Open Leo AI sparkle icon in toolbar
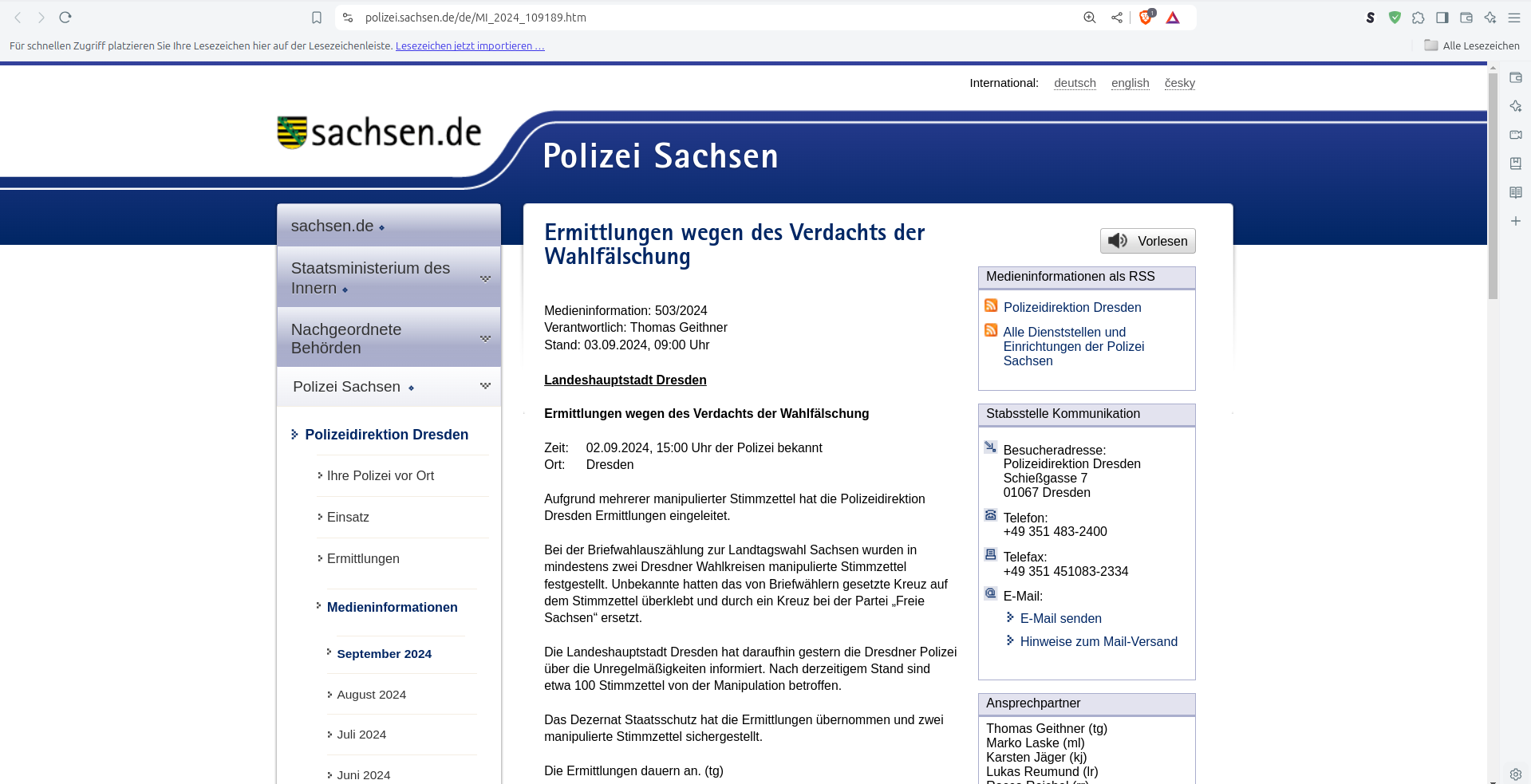 [1490, 18]
